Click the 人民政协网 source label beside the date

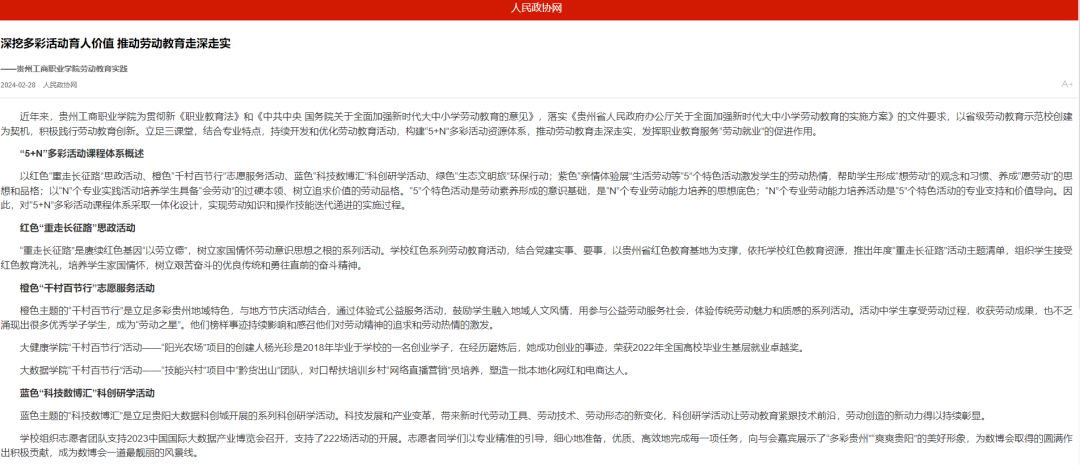point(60,85)
